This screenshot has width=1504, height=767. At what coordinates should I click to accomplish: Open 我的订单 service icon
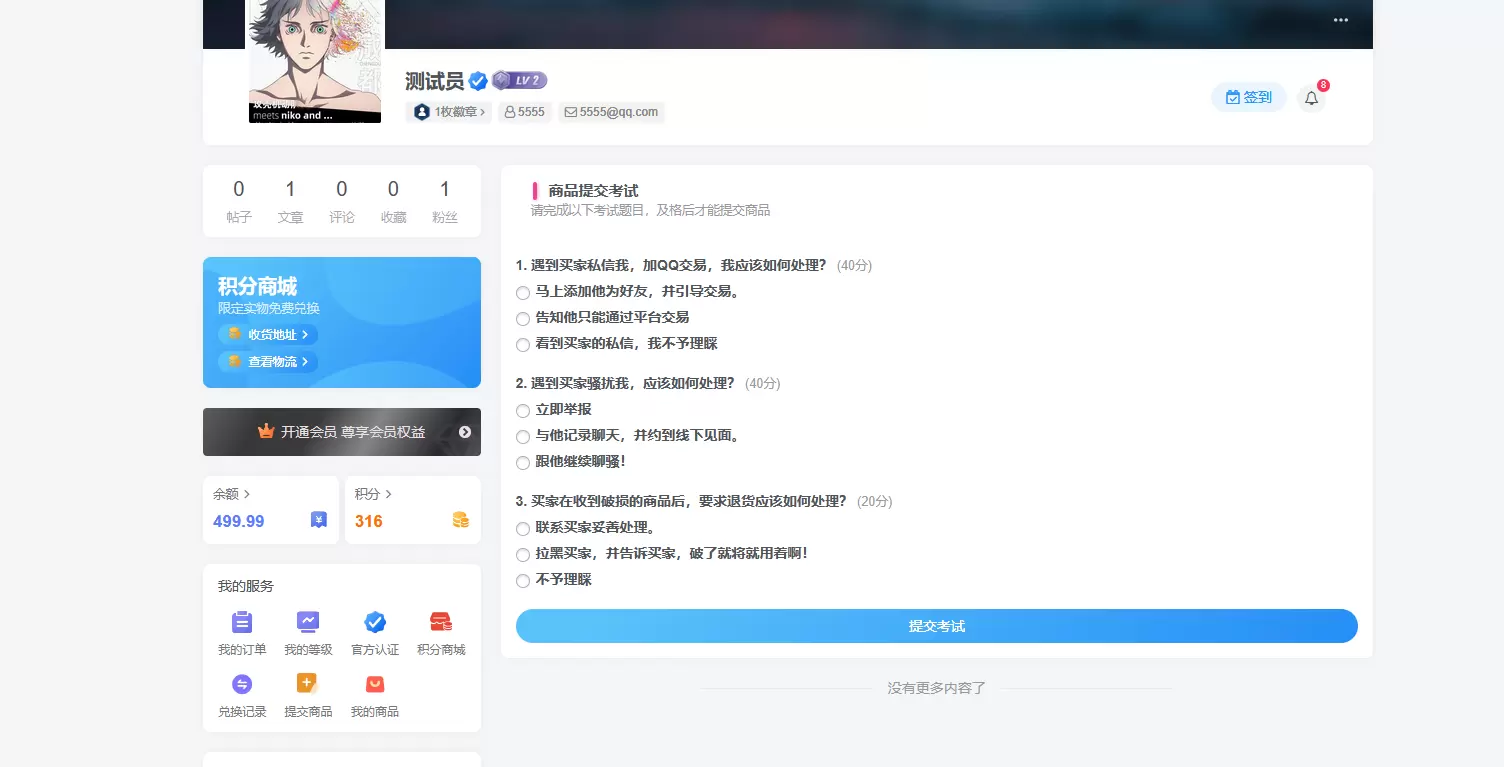click(x=242, y=622)
